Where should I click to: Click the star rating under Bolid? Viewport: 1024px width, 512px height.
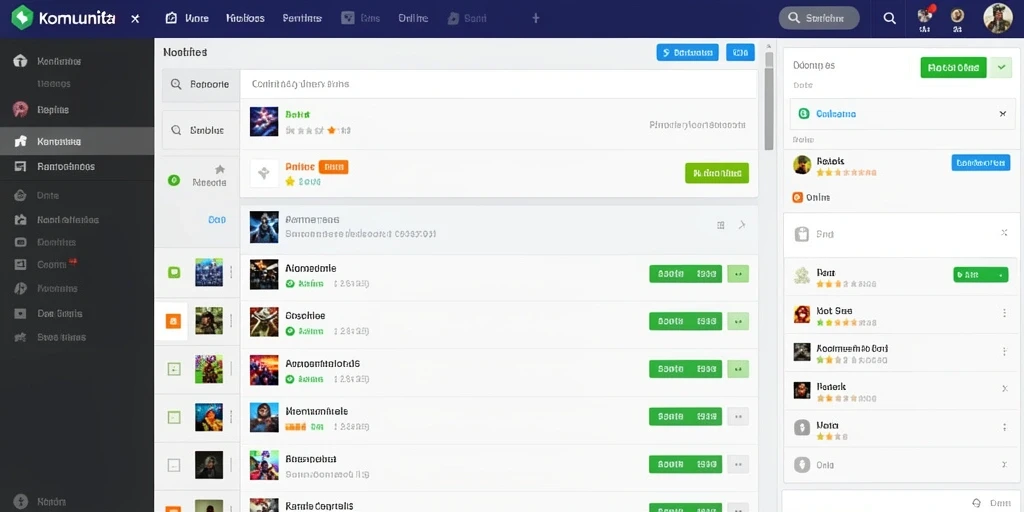317,131
